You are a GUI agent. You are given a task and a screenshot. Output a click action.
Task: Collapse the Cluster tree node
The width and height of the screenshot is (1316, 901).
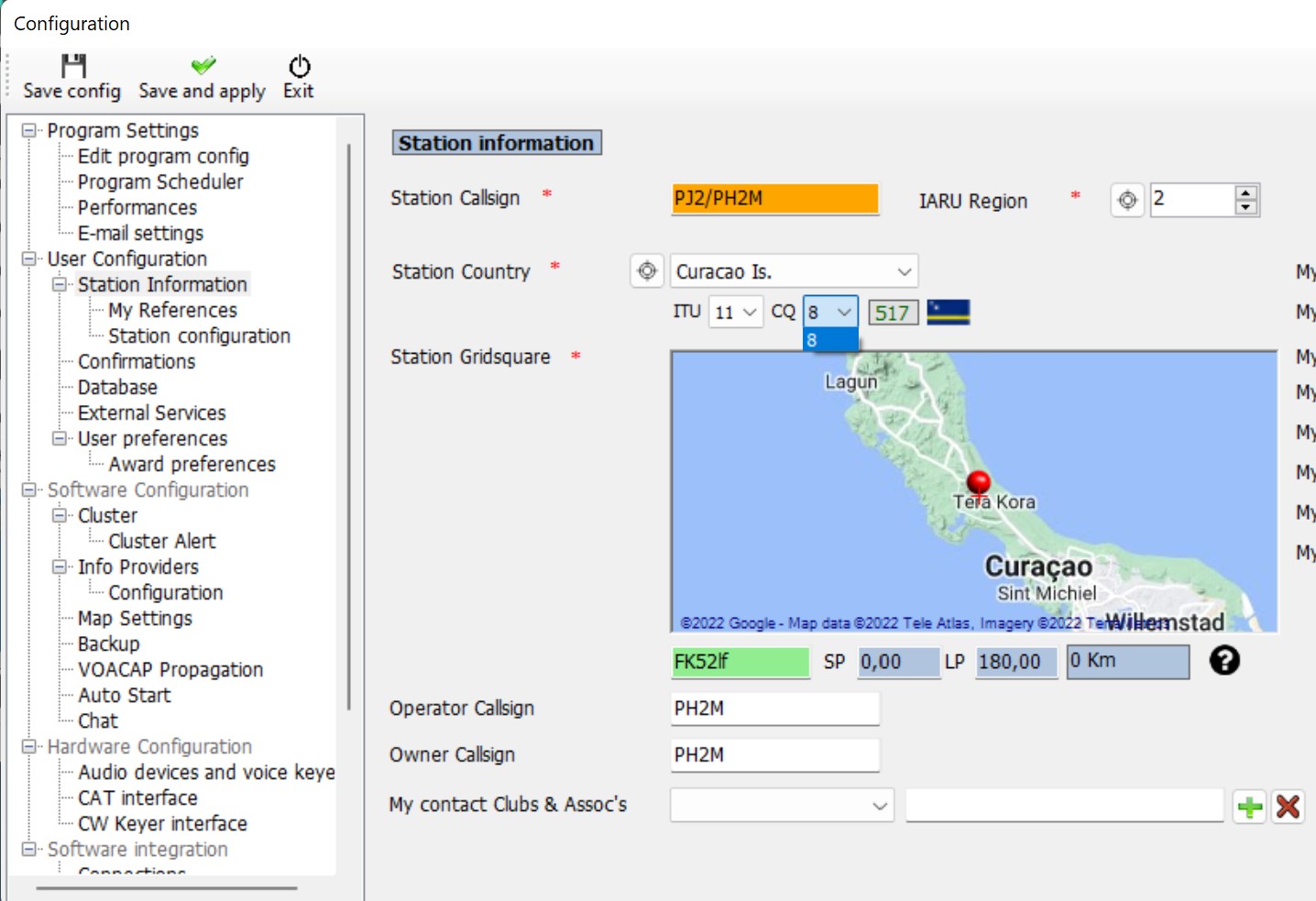click(60, 515)
